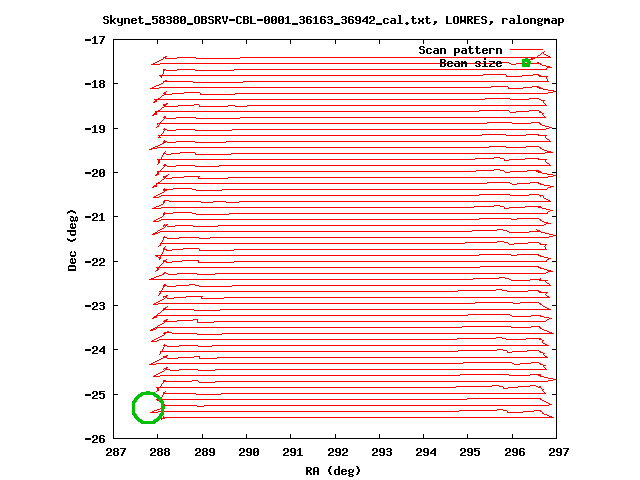Screen dimensions: 640x480
Task: Click the large green beam circle
Action: click(148, 407)
